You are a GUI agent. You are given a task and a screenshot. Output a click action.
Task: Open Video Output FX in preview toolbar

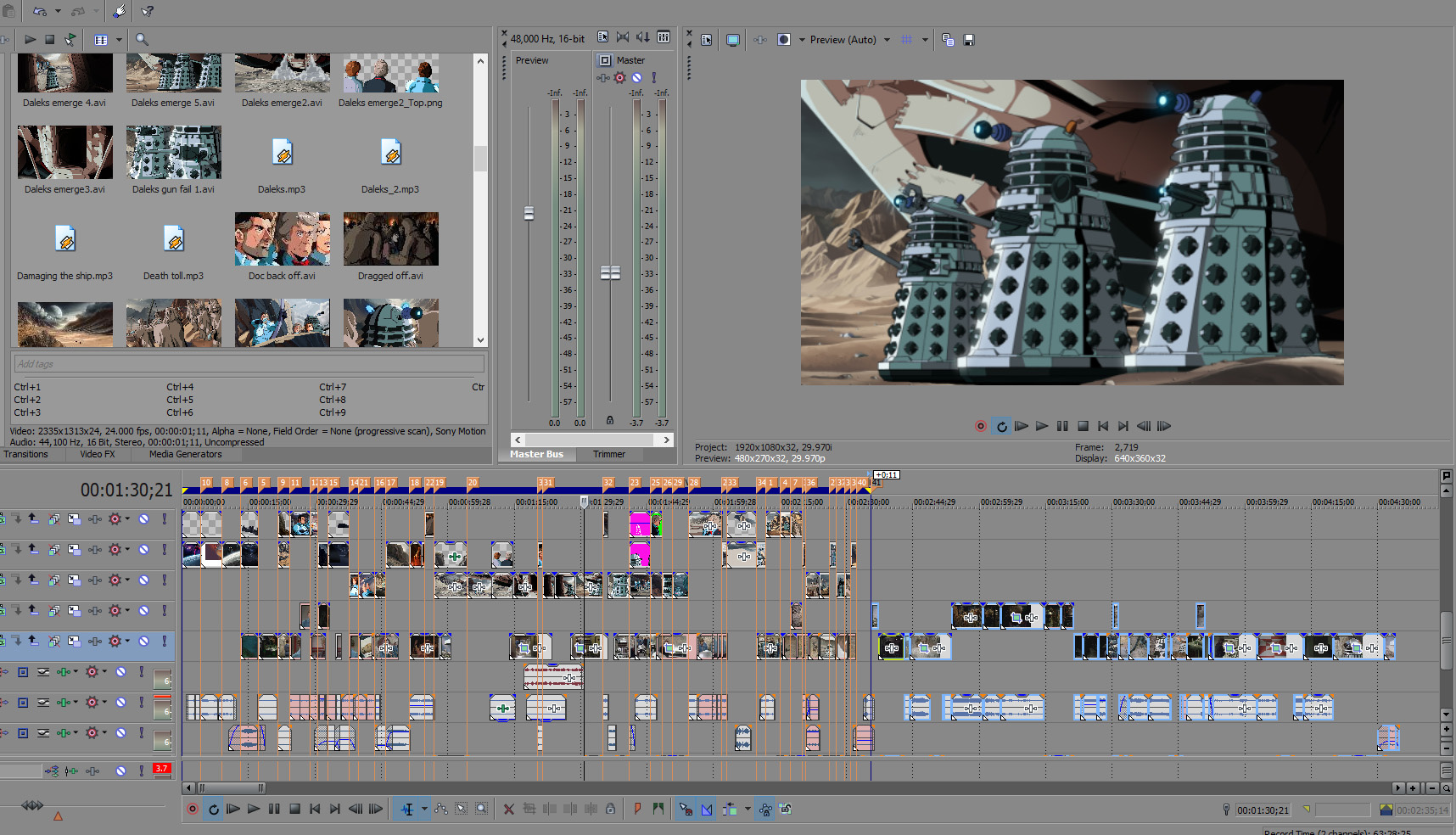(760, 40)
